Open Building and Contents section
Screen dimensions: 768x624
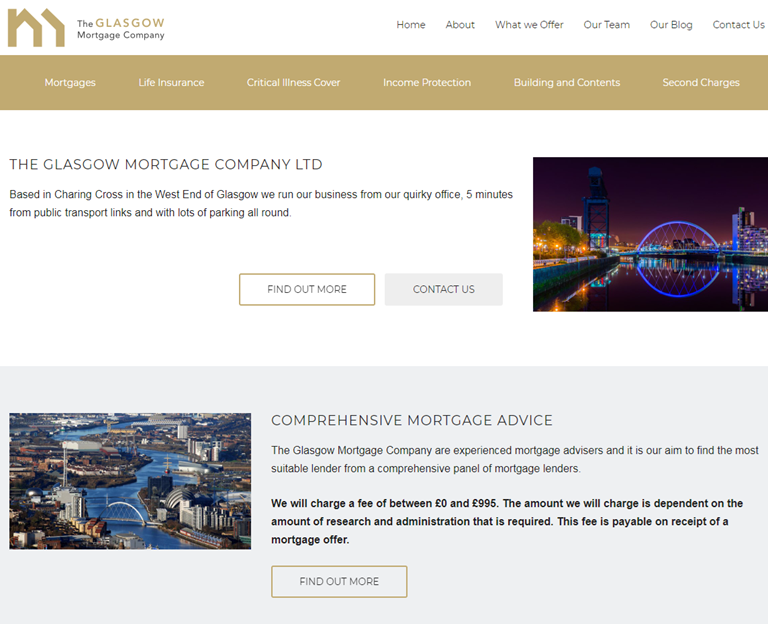[x=567, y=82]
